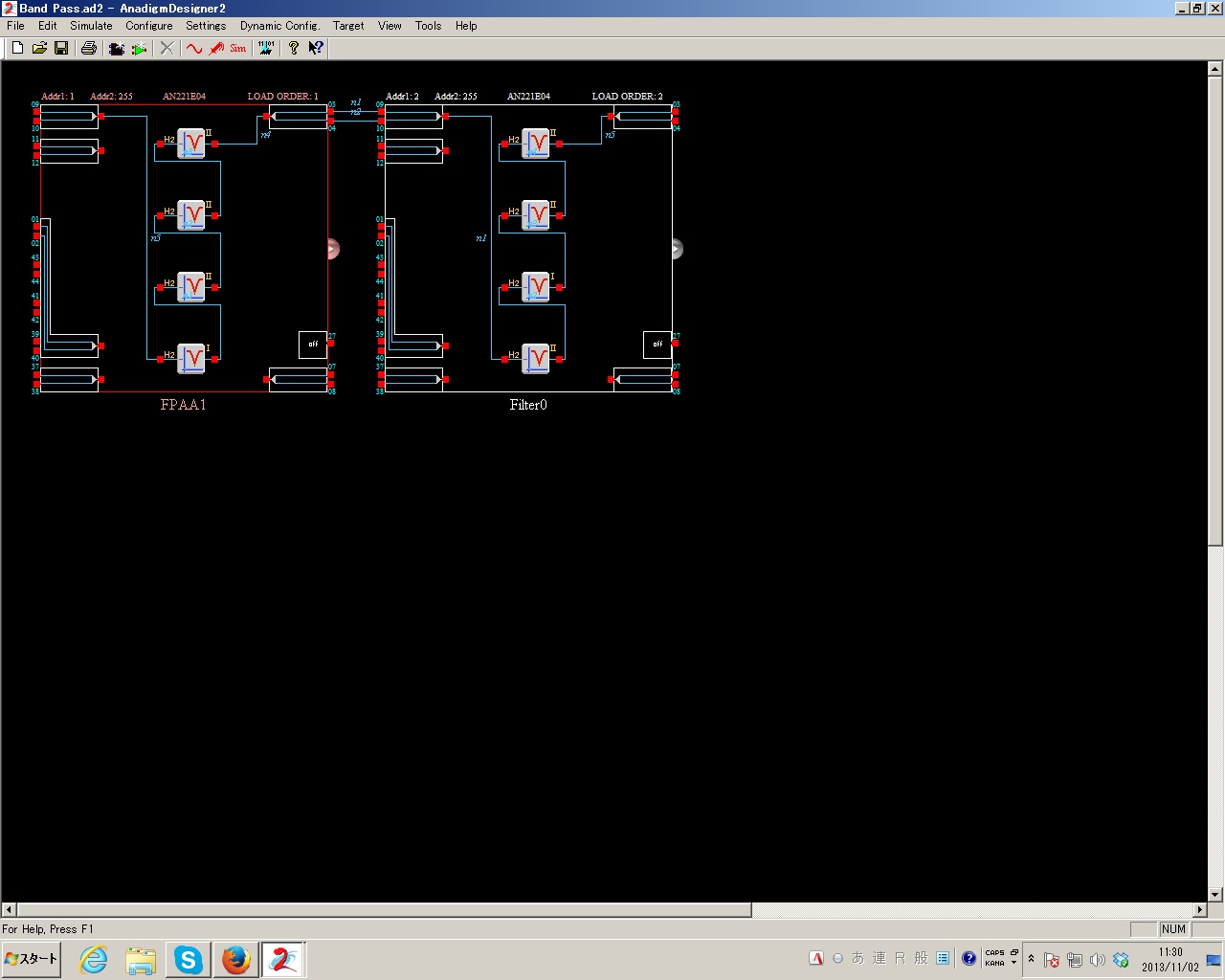Click the round arrow on FPAA1's right edge
Screen dimensions: 1225x980
[x=332, y=249]
